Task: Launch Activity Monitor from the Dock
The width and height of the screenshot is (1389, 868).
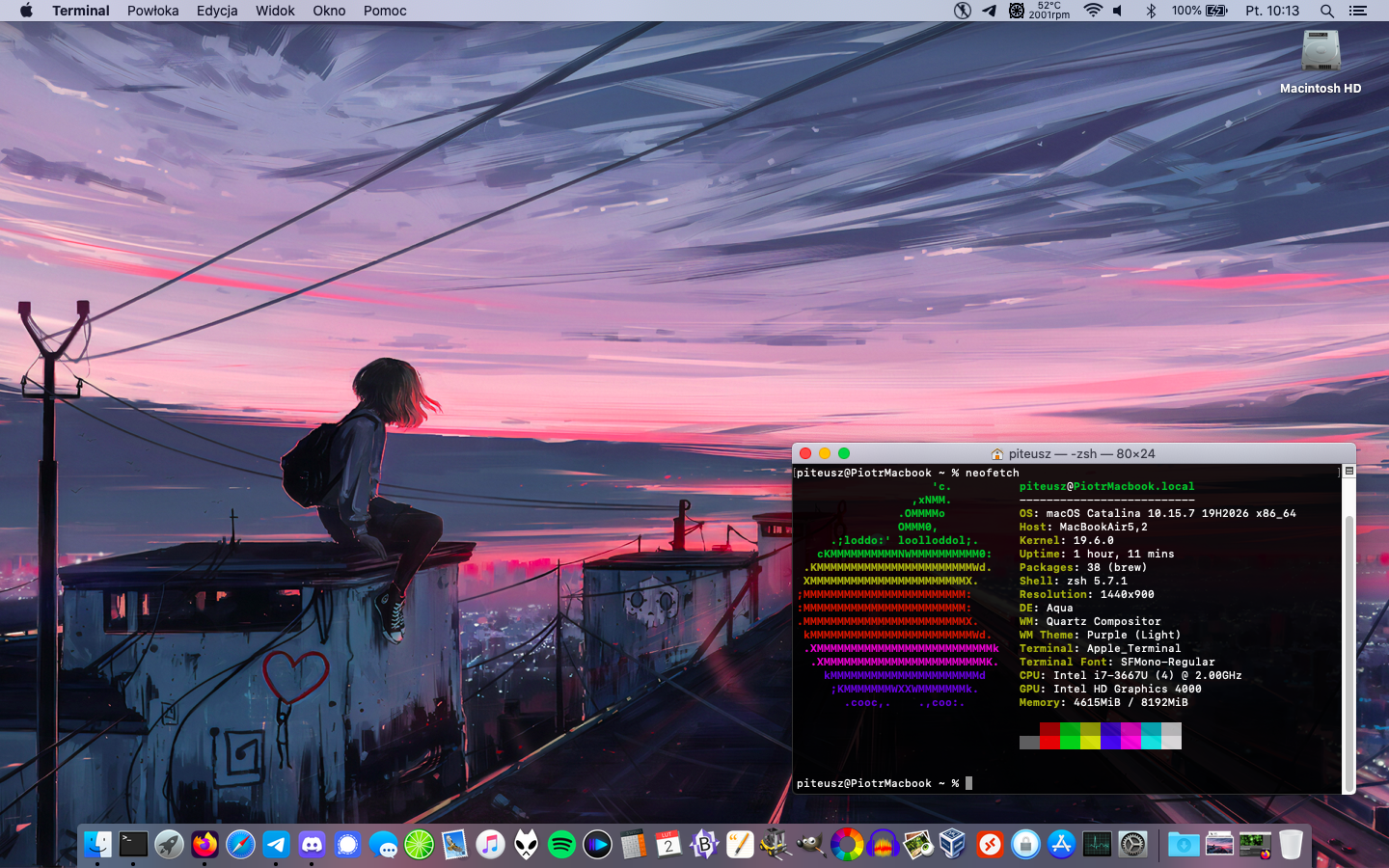Action: [1097, 845]
